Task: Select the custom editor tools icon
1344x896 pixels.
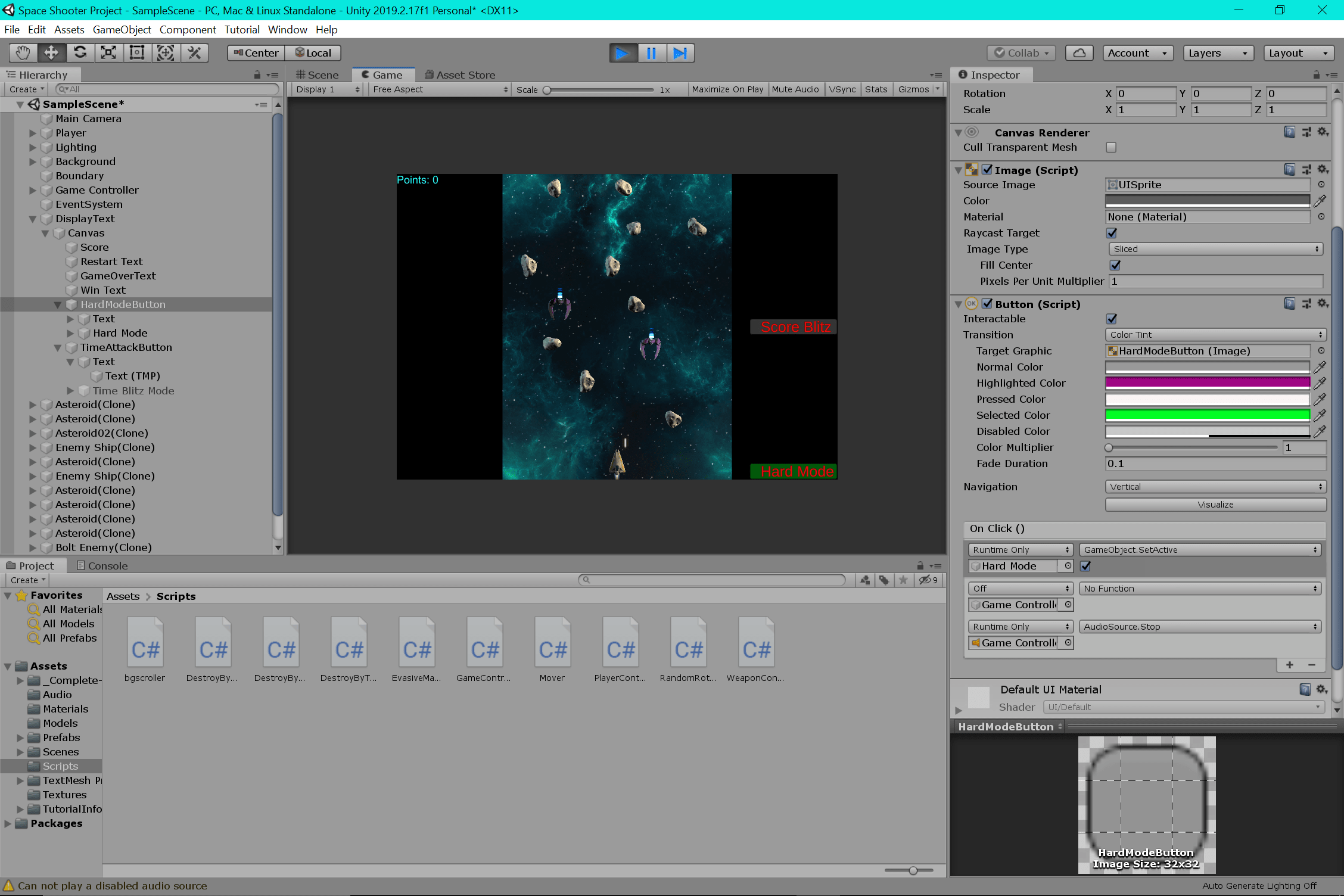Action: tap(194, 53)
